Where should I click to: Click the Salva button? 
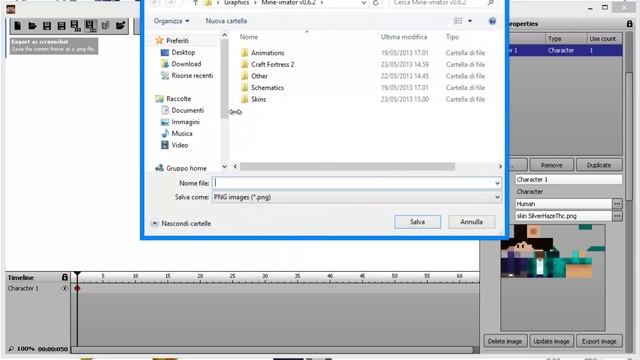point(418,222)
